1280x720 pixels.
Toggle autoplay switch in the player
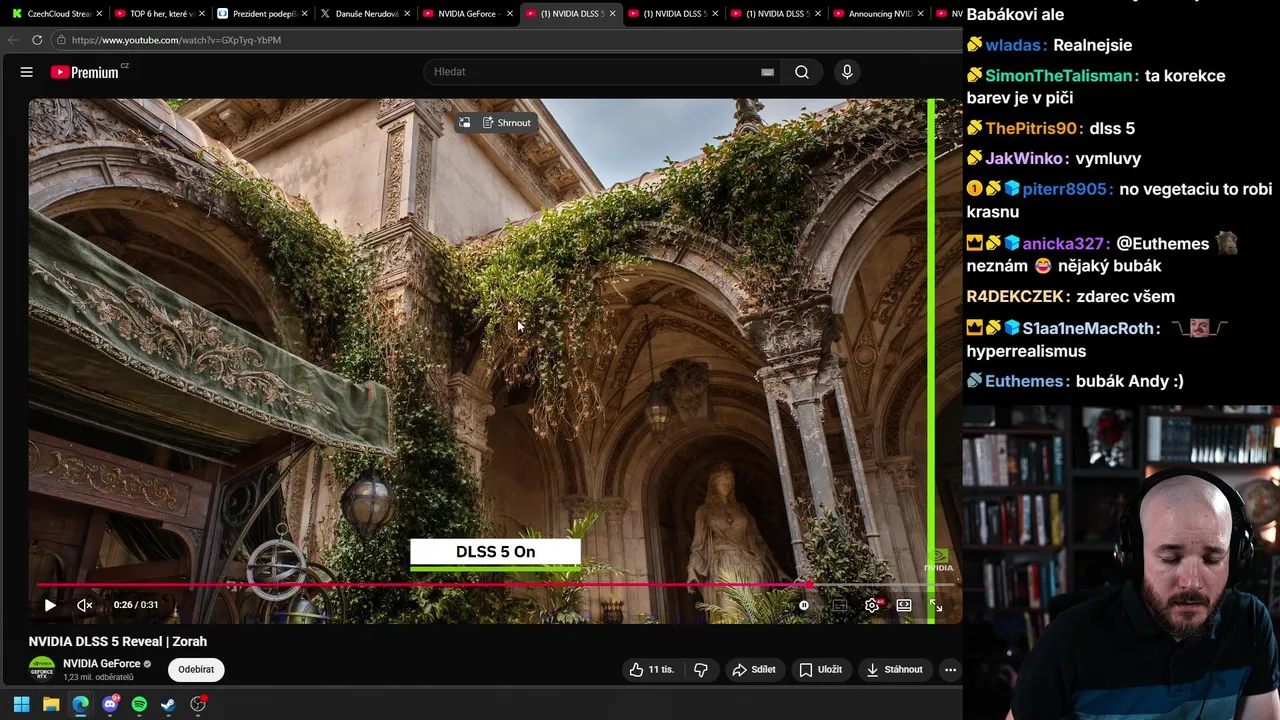pos(804,605)
